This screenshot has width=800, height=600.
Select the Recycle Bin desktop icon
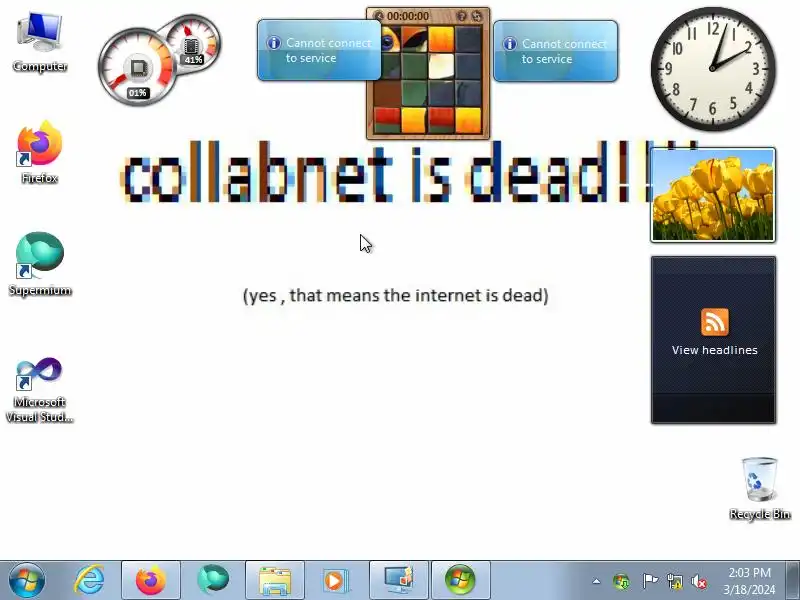760,489
